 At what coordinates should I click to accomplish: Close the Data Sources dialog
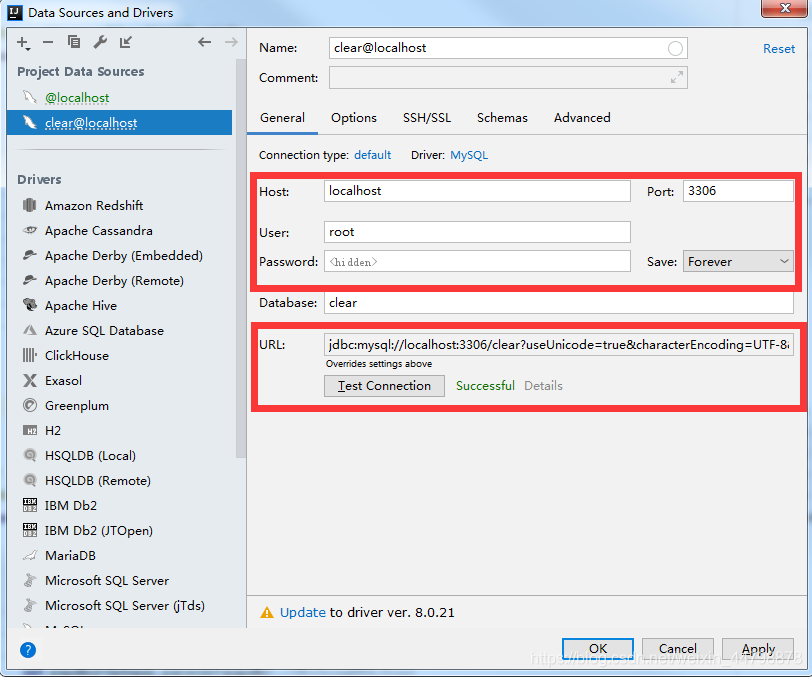[784, 8]
